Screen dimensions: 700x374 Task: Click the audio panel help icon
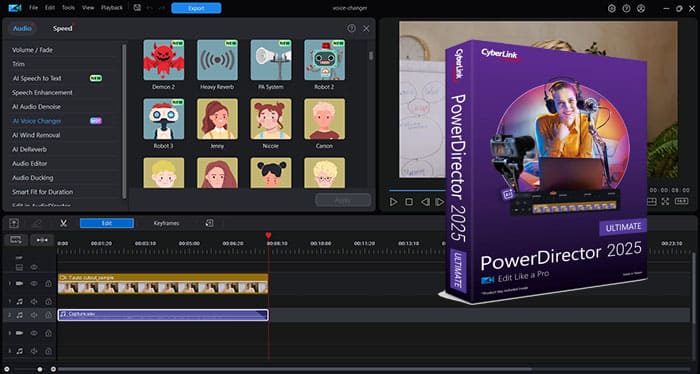pyautogui.click(x=352, y=28)
